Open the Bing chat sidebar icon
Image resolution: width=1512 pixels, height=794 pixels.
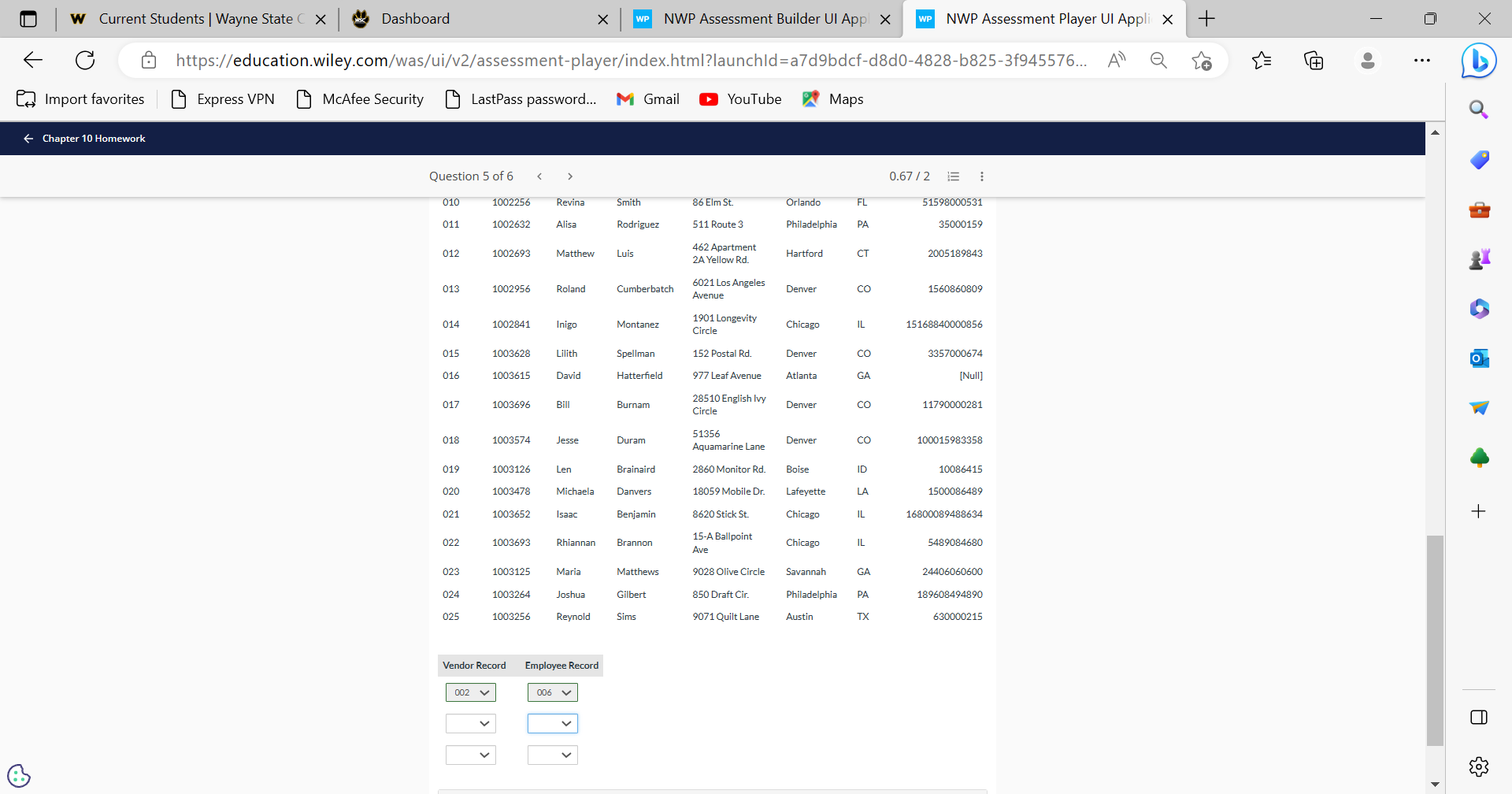(x=1479, y=61)
